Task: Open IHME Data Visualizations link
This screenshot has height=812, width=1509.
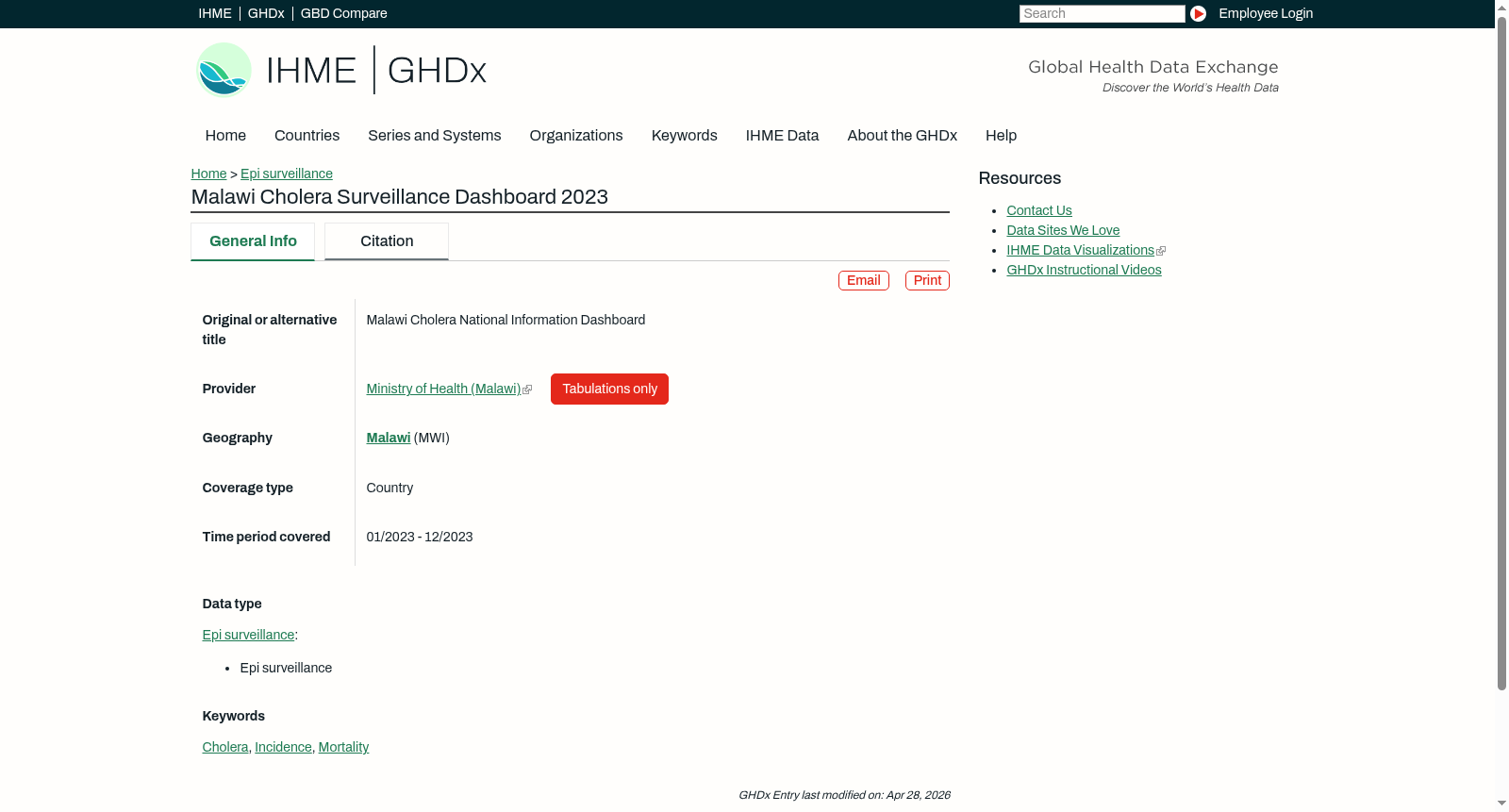Action: [x=1080, y=251]
